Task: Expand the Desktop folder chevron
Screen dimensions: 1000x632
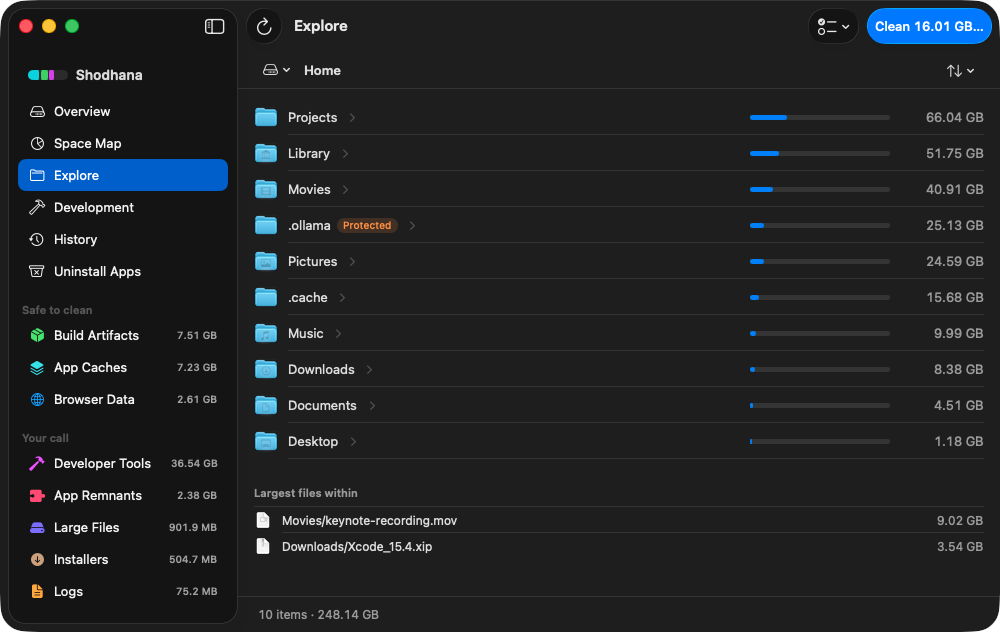Action: (x=353, y=442)
